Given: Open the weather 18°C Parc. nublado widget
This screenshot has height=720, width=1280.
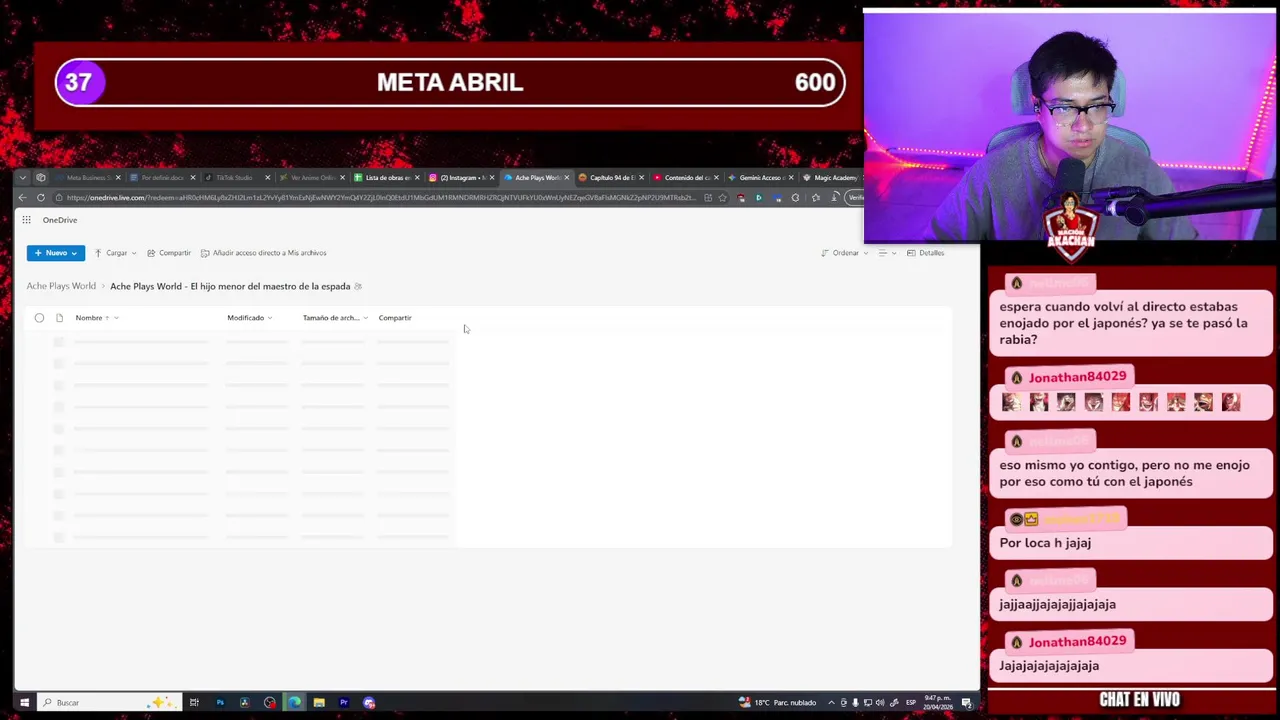Looking at the screenshot, I should (778, 703).
